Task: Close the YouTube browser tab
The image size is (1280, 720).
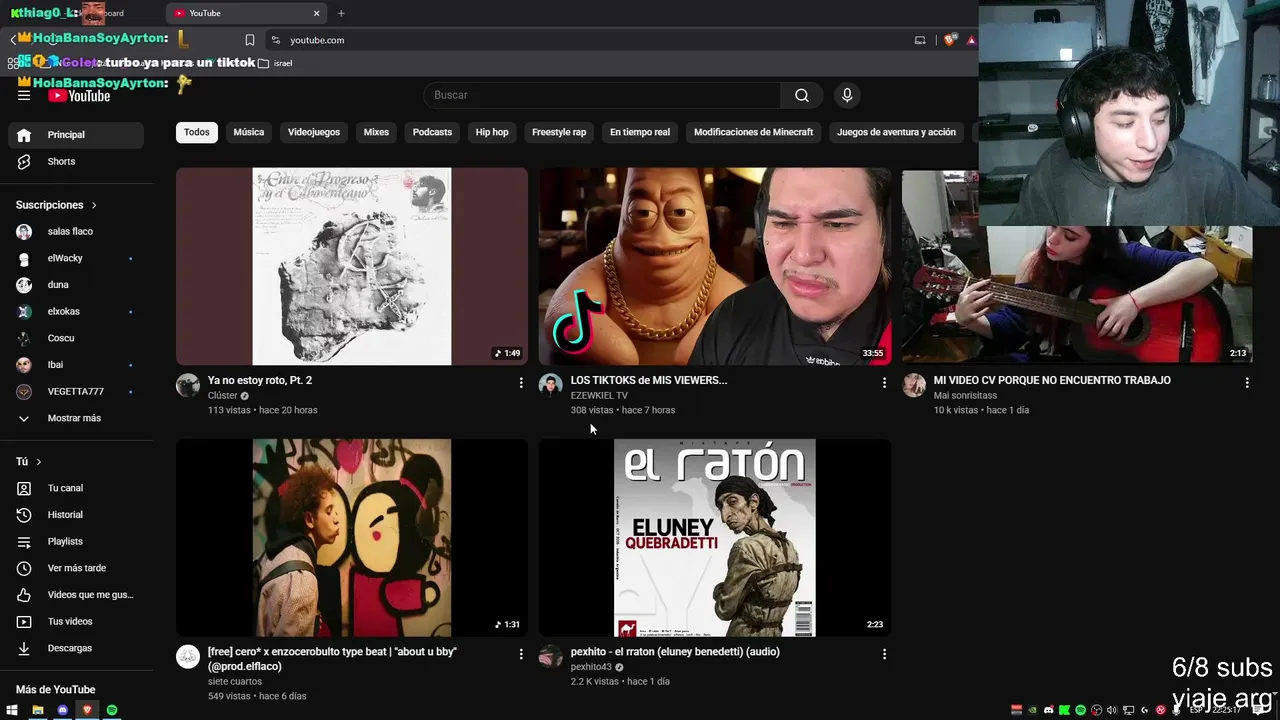Action: coord(317,13)
